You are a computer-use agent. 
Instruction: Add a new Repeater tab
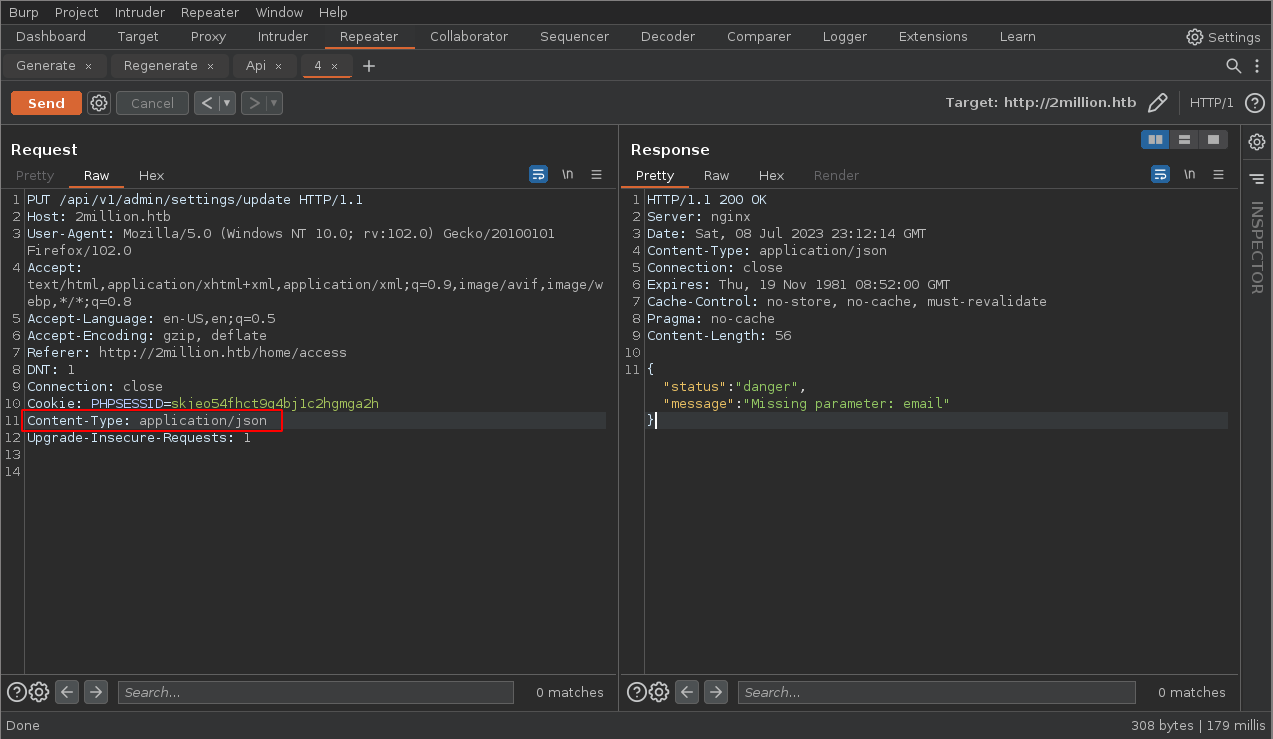pos(369,66)
